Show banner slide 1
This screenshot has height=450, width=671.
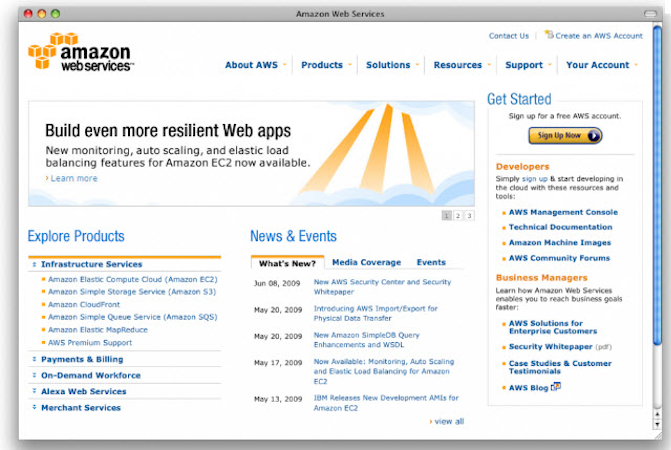click(446, 216)
